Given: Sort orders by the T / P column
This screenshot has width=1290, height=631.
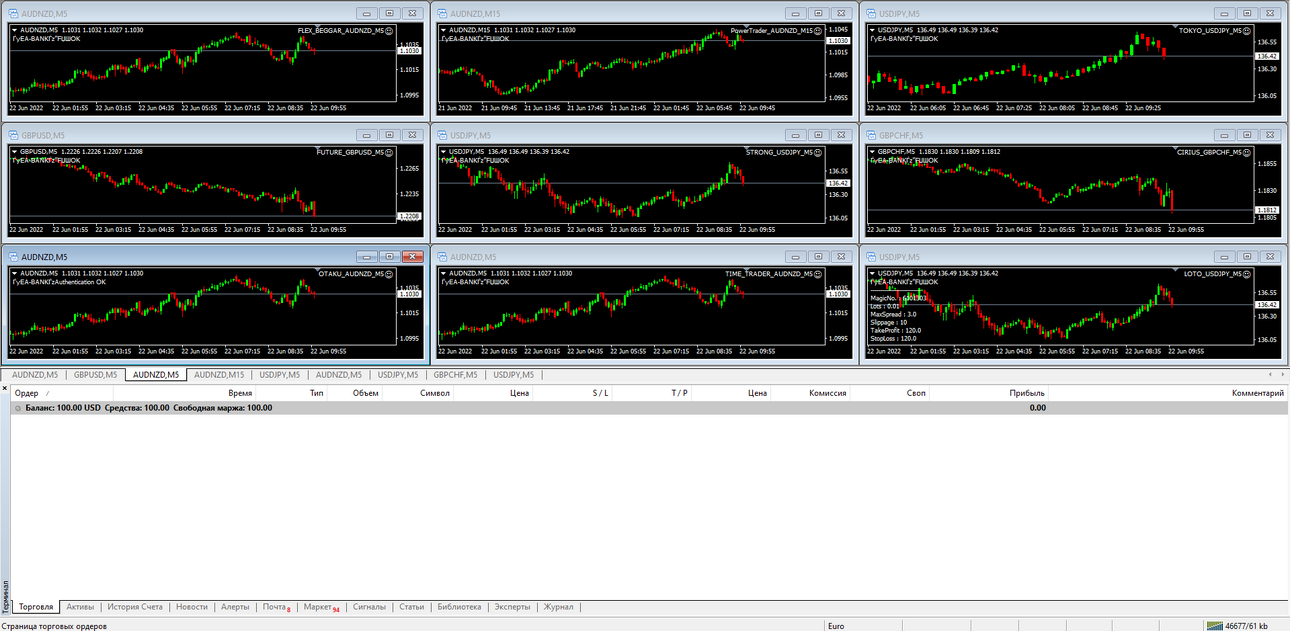Looking at the screenshot, I should point(651,393).
